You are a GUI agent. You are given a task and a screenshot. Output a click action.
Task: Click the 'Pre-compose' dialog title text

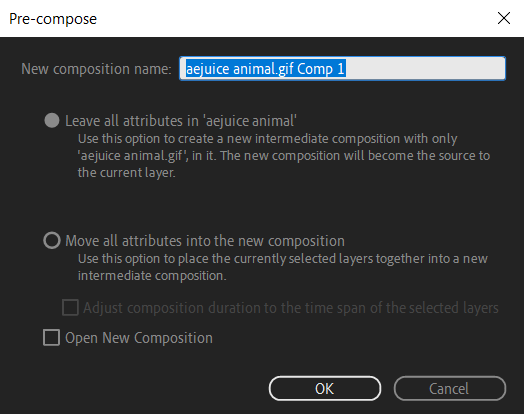(53, 19)
